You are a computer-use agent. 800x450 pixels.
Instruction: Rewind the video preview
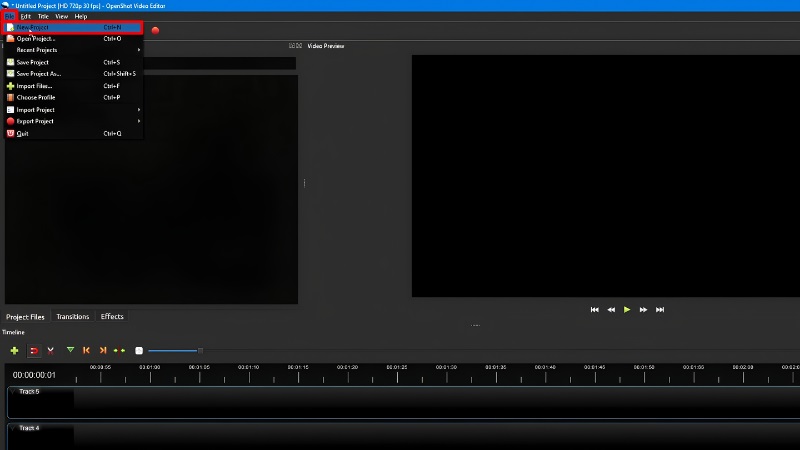611,310
